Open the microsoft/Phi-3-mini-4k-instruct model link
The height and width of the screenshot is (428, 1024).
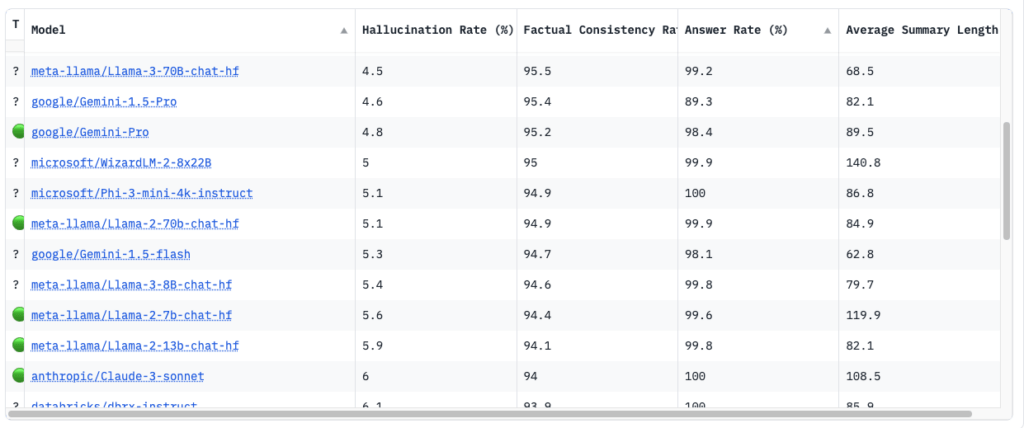142,193
